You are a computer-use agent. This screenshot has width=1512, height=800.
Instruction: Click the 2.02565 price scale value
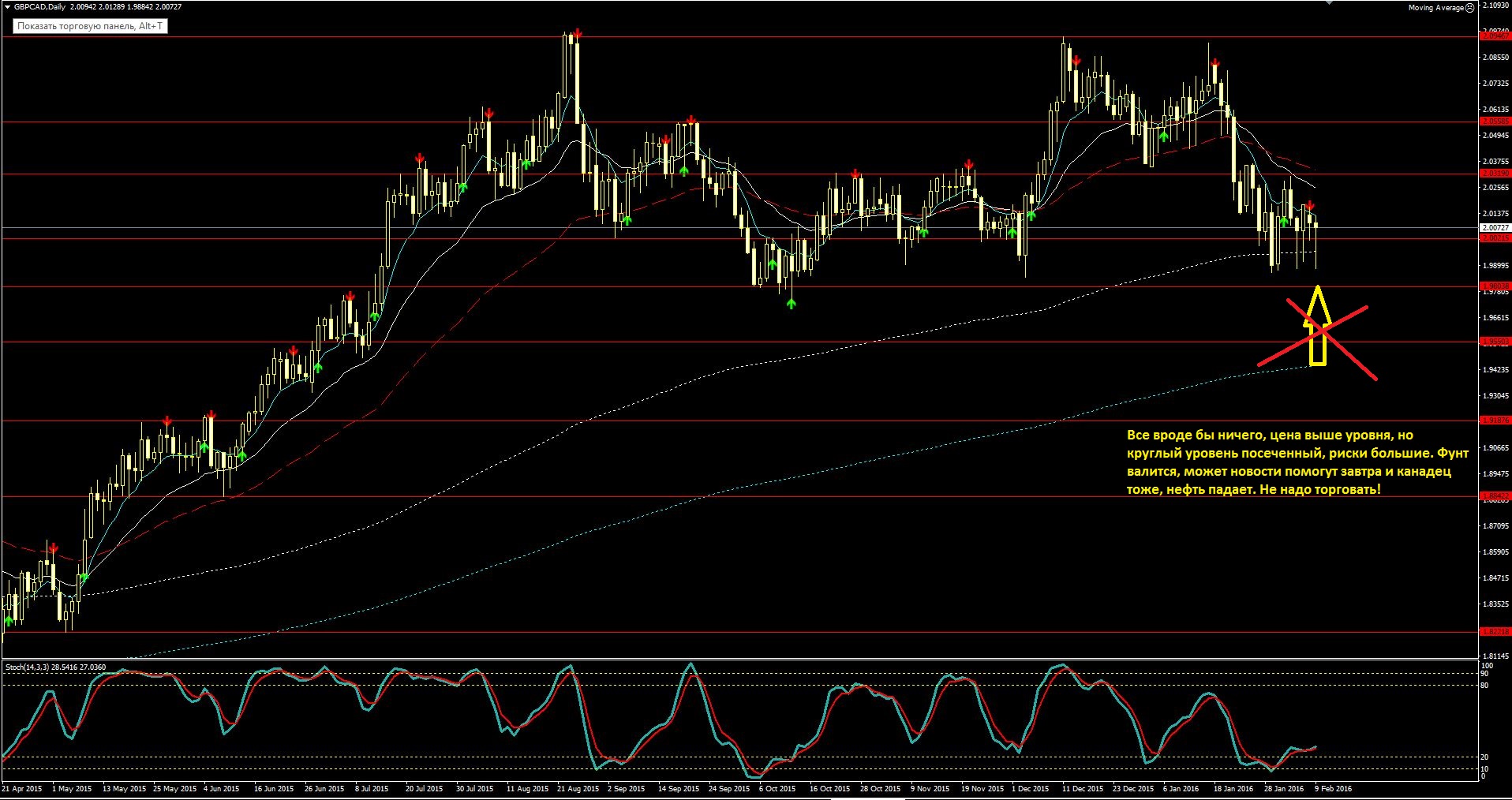click(x=1496, y=188)
